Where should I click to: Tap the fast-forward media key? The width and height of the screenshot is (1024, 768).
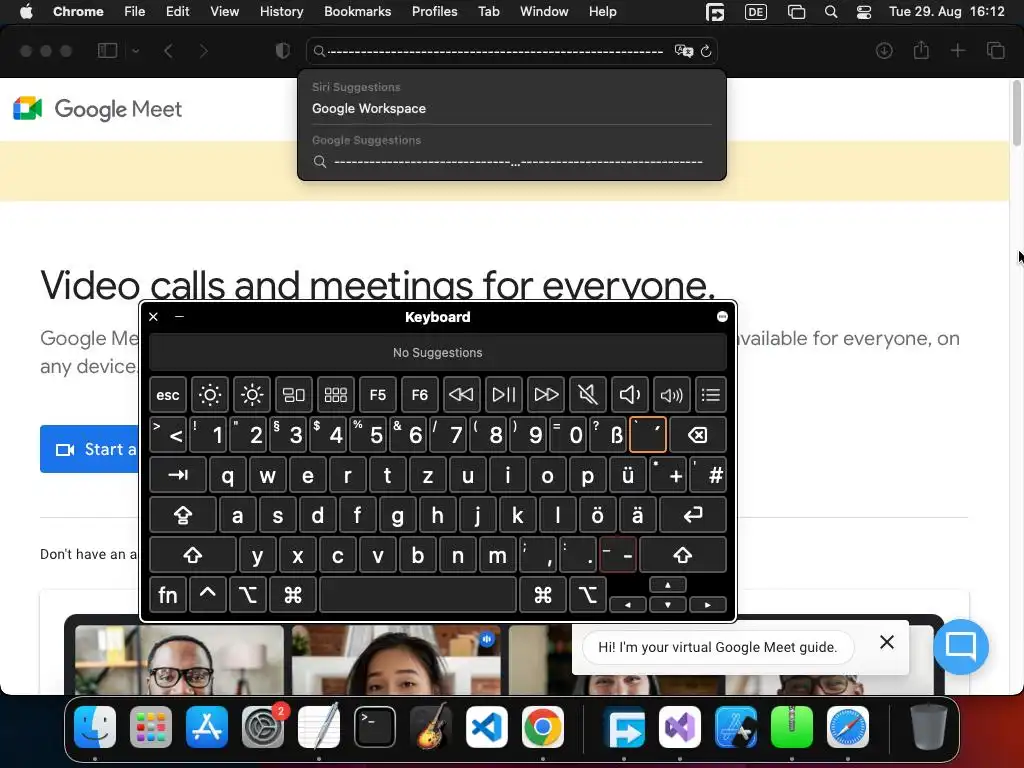546,395
